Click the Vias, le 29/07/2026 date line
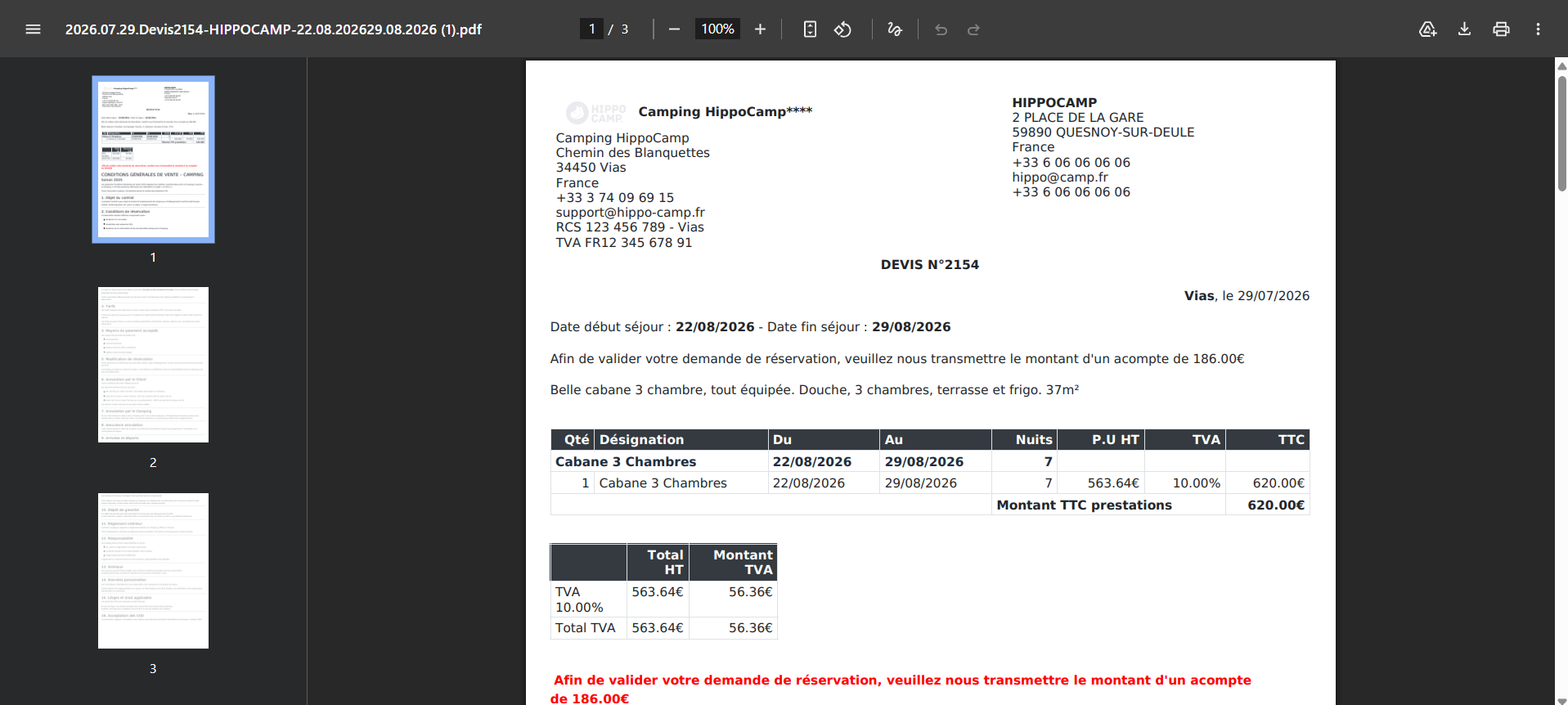Image resolution: width=1568 pixels, height=705 pixels. pos(1247,296)
